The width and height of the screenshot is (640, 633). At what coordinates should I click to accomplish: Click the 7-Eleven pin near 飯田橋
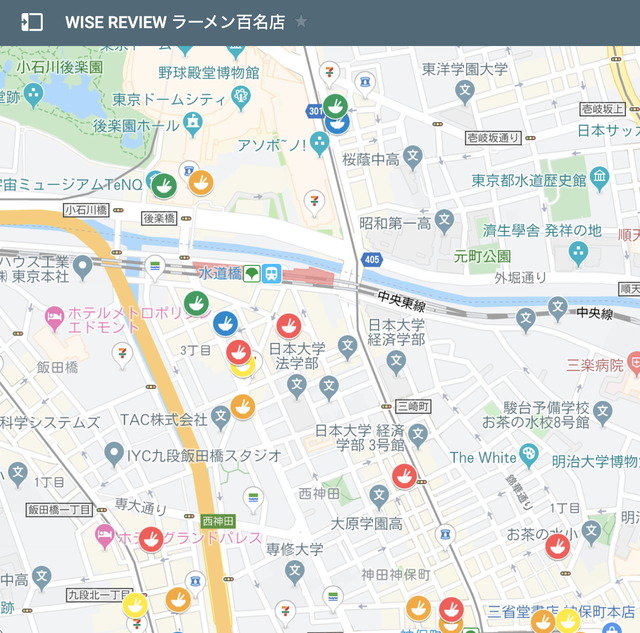(122, 355)
